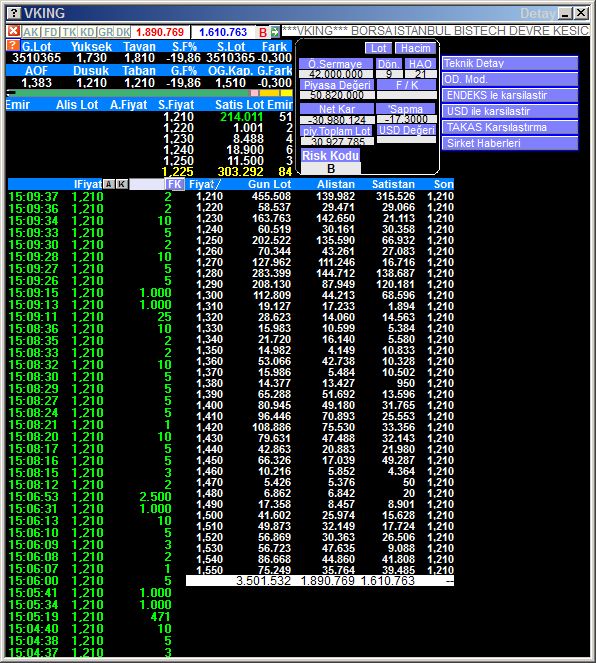Screen dimensions: 596x663
Task: Toggle the small K filter button
Action: (122, 184)
